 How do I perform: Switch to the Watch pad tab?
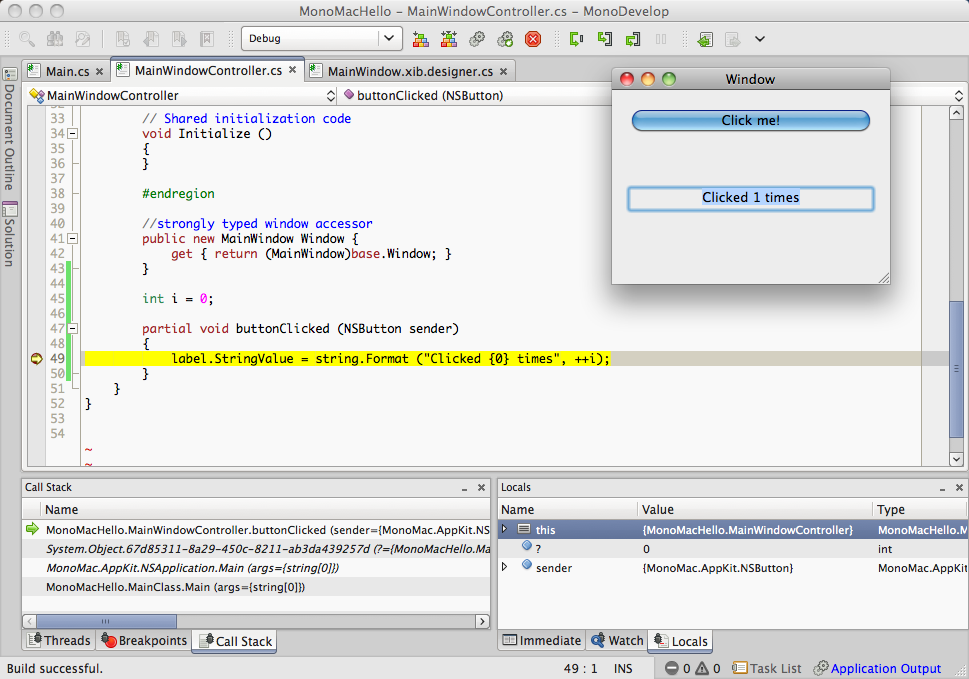coord(617,641)
